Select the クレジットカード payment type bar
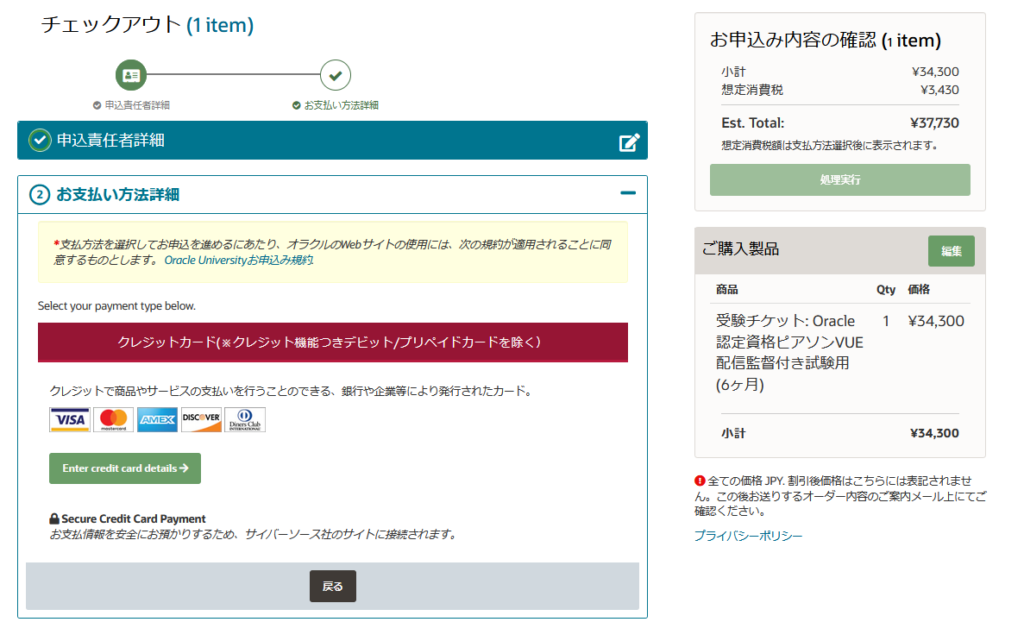 point(332,342)
